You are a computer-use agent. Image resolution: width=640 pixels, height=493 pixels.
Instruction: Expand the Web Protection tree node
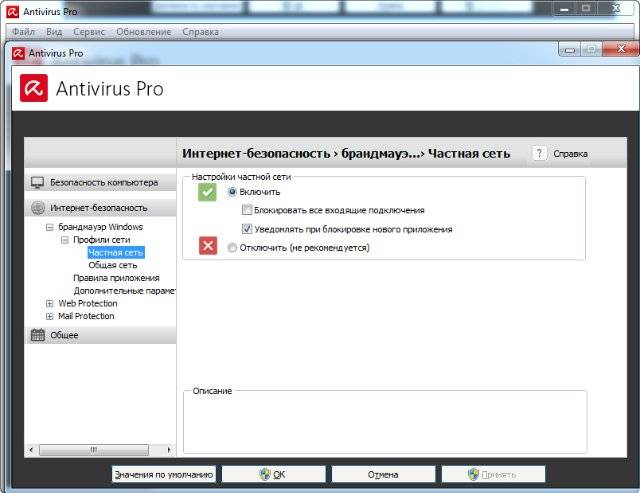[49, 304]
